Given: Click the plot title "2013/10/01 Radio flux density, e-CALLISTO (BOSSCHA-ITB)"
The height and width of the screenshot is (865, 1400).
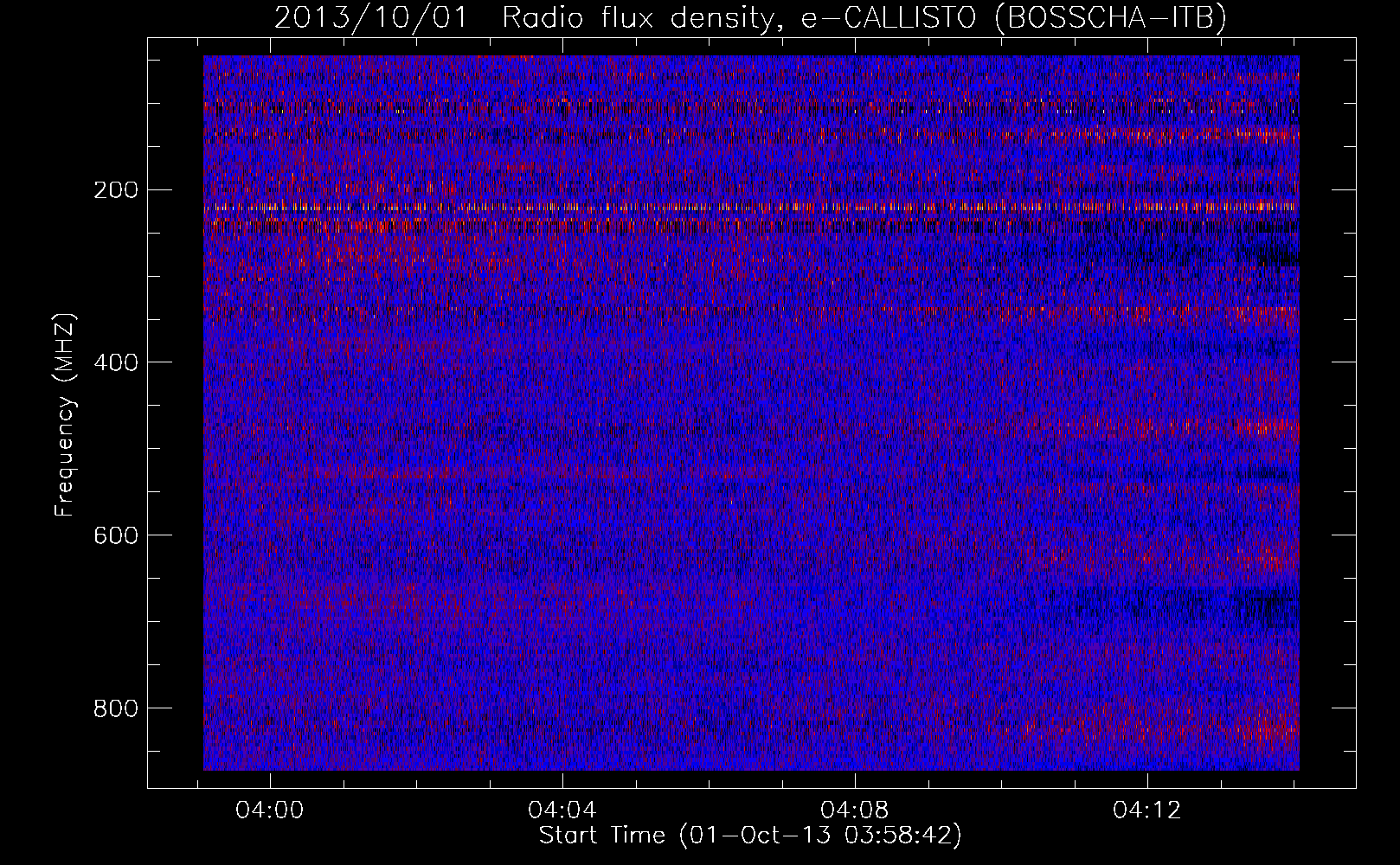Looking at the screenshot, I should point(750,17).
